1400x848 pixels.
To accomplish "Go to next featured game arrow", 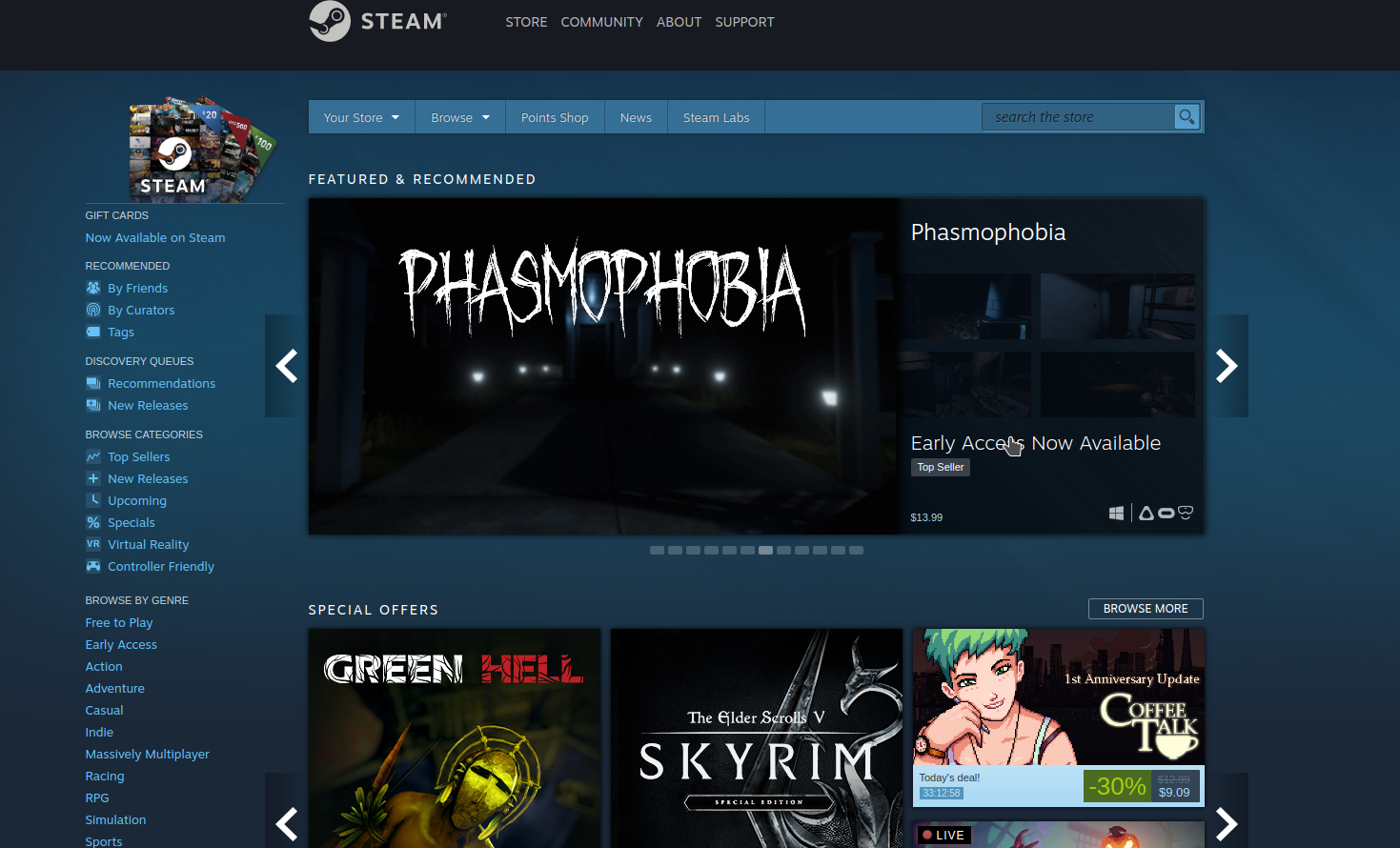I will [x=1227, y=366].
